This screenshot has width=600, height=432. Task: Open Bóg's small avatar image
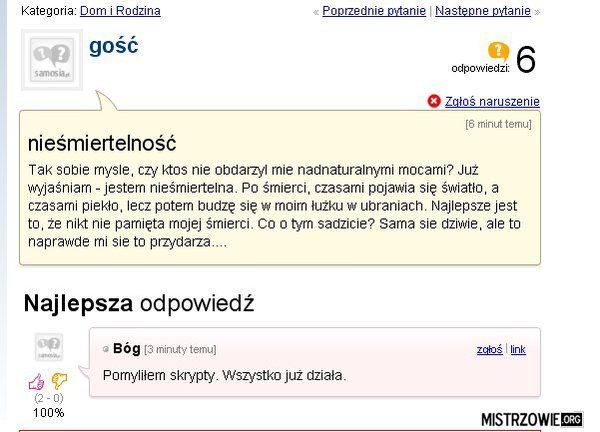(49, 347)
